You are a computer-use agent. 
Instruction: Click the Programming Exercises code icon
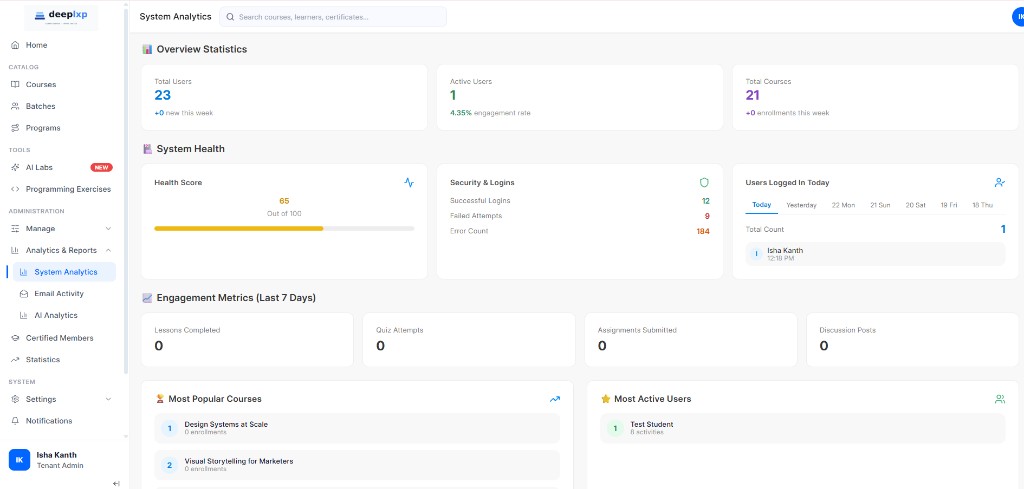15,189
